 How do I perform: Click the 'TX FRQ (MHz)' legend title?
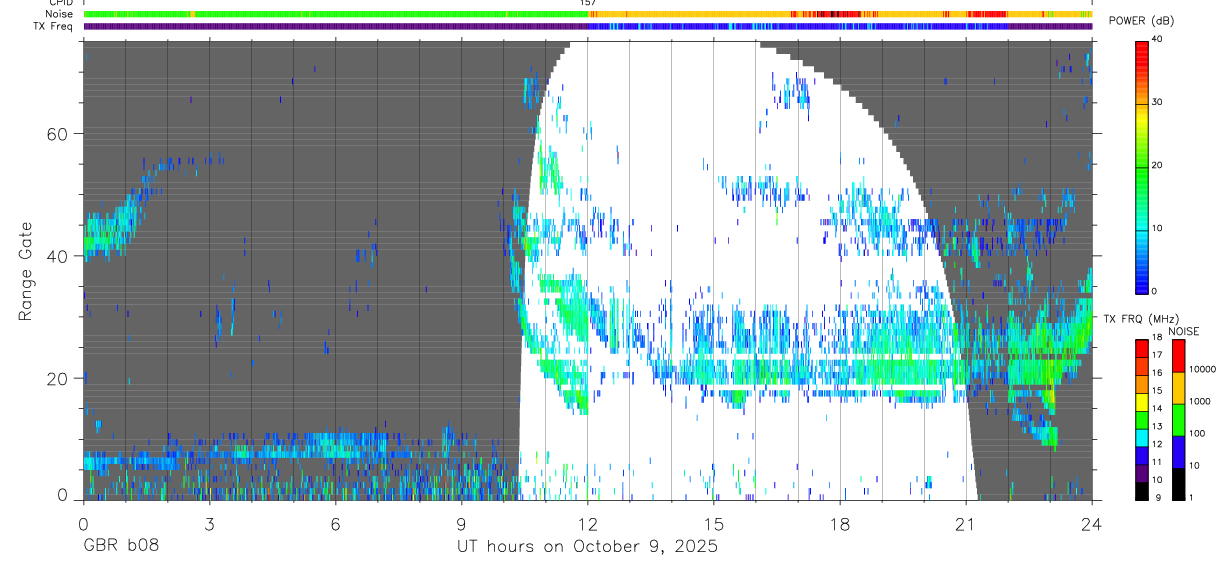click(1141, 319)
